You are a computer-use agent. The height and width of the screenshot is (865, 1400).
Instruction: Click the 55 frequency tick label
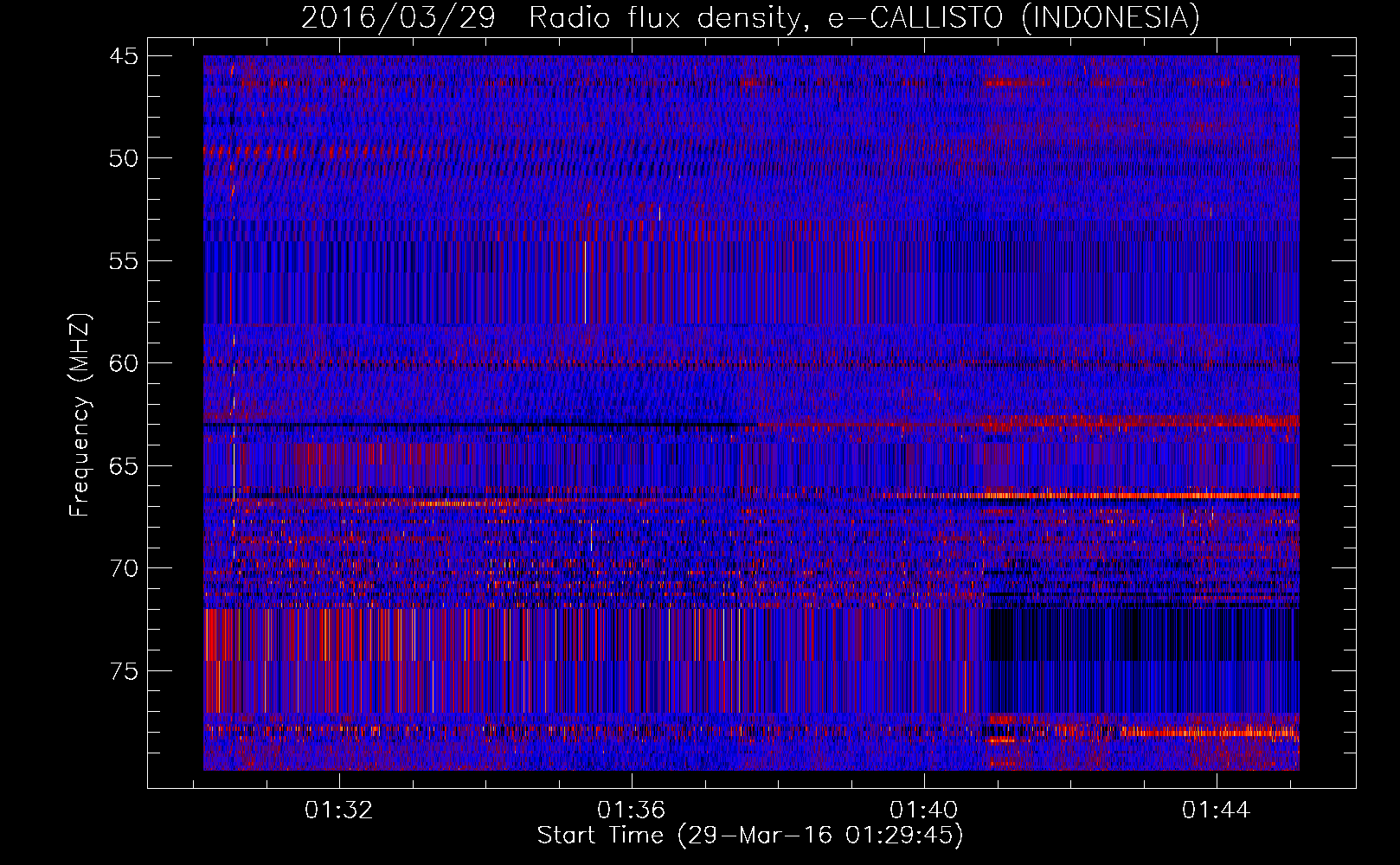point(124,261)
